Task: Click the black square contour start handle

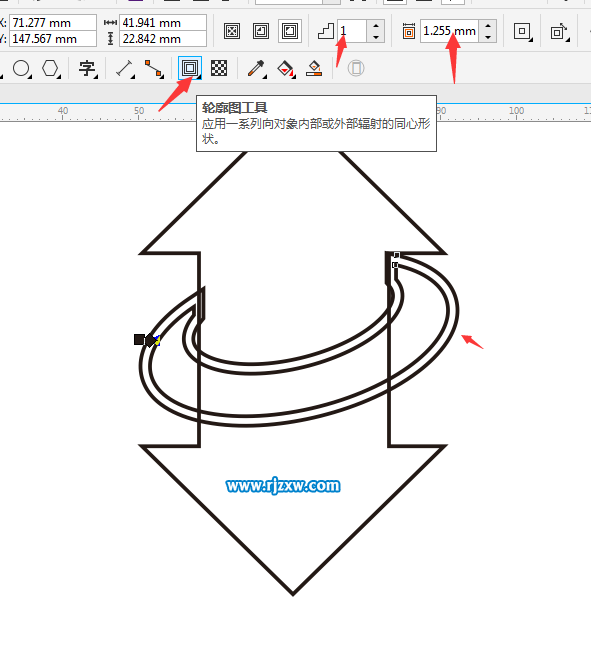Action: [x=139, y=340]
